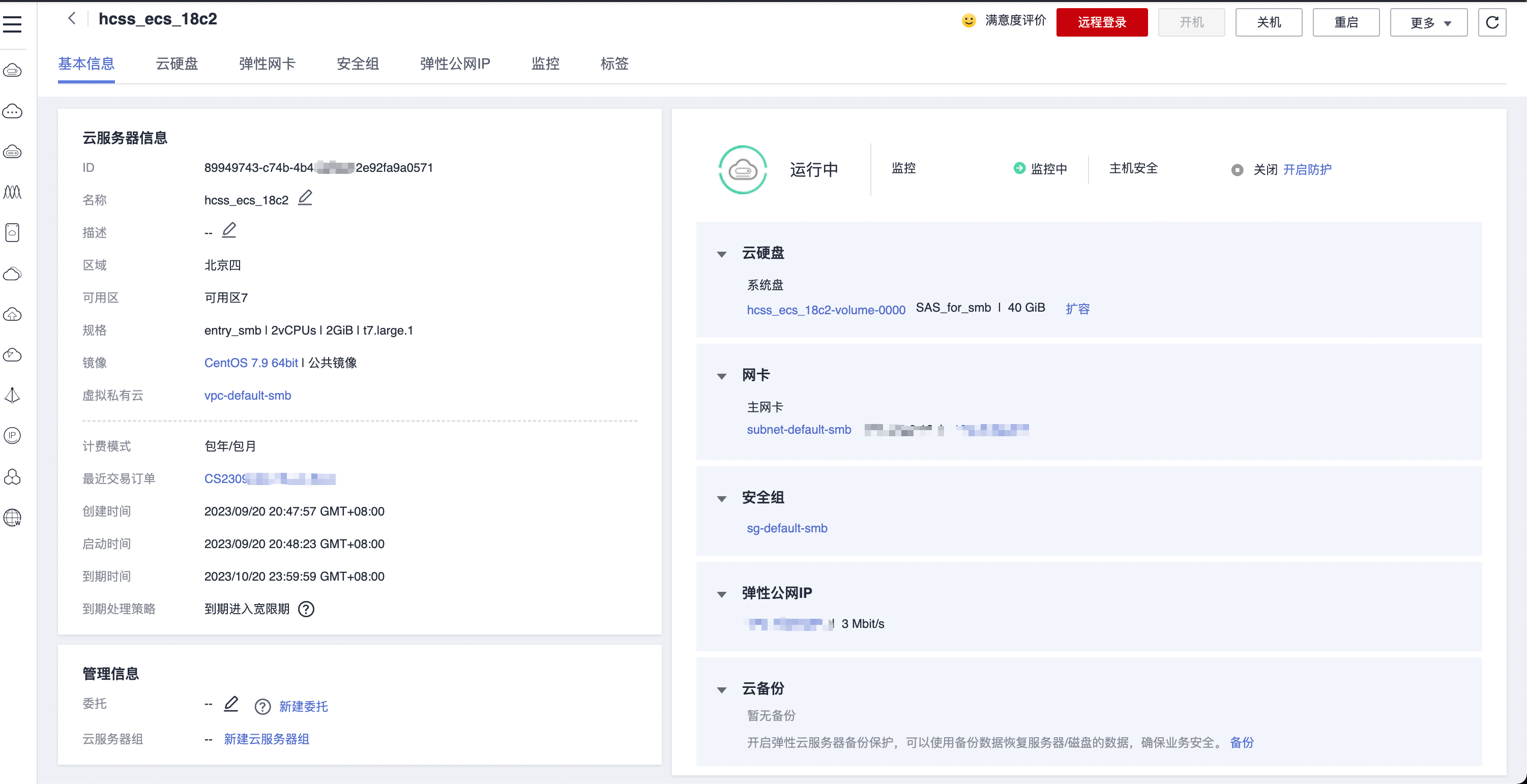The width and height of the screenshot is (1527, 784).
Task: Open the sg-default-smb security group link
Action: [786, 528]
